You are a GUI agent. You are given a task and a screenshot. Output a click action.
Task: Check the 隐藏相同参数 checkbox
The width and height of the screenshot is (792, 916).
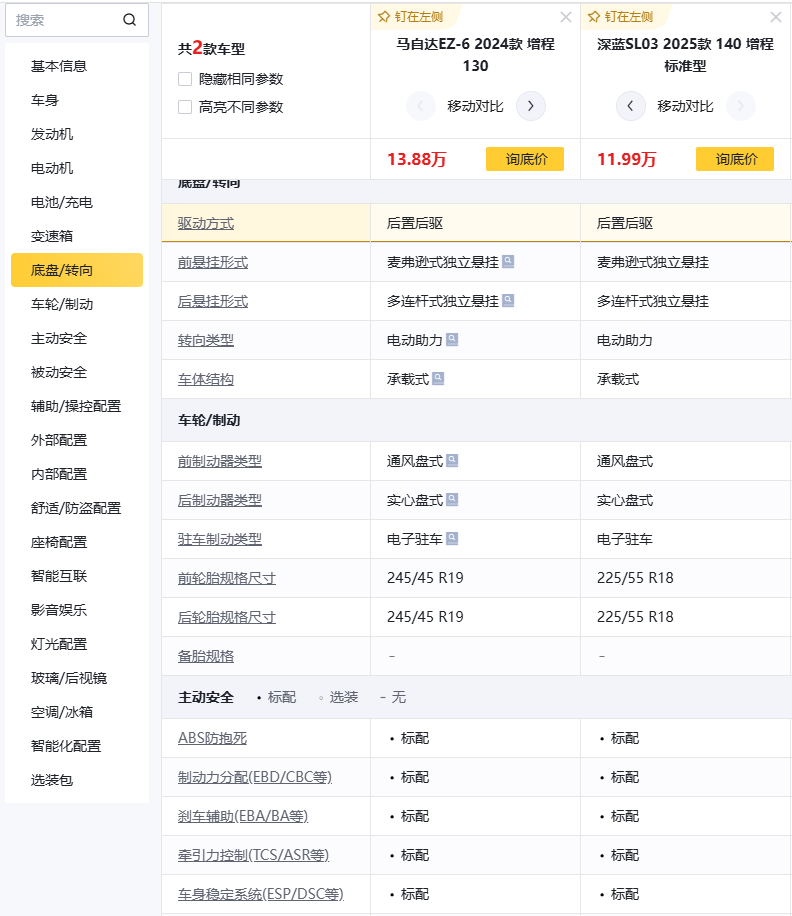[185, 79]
